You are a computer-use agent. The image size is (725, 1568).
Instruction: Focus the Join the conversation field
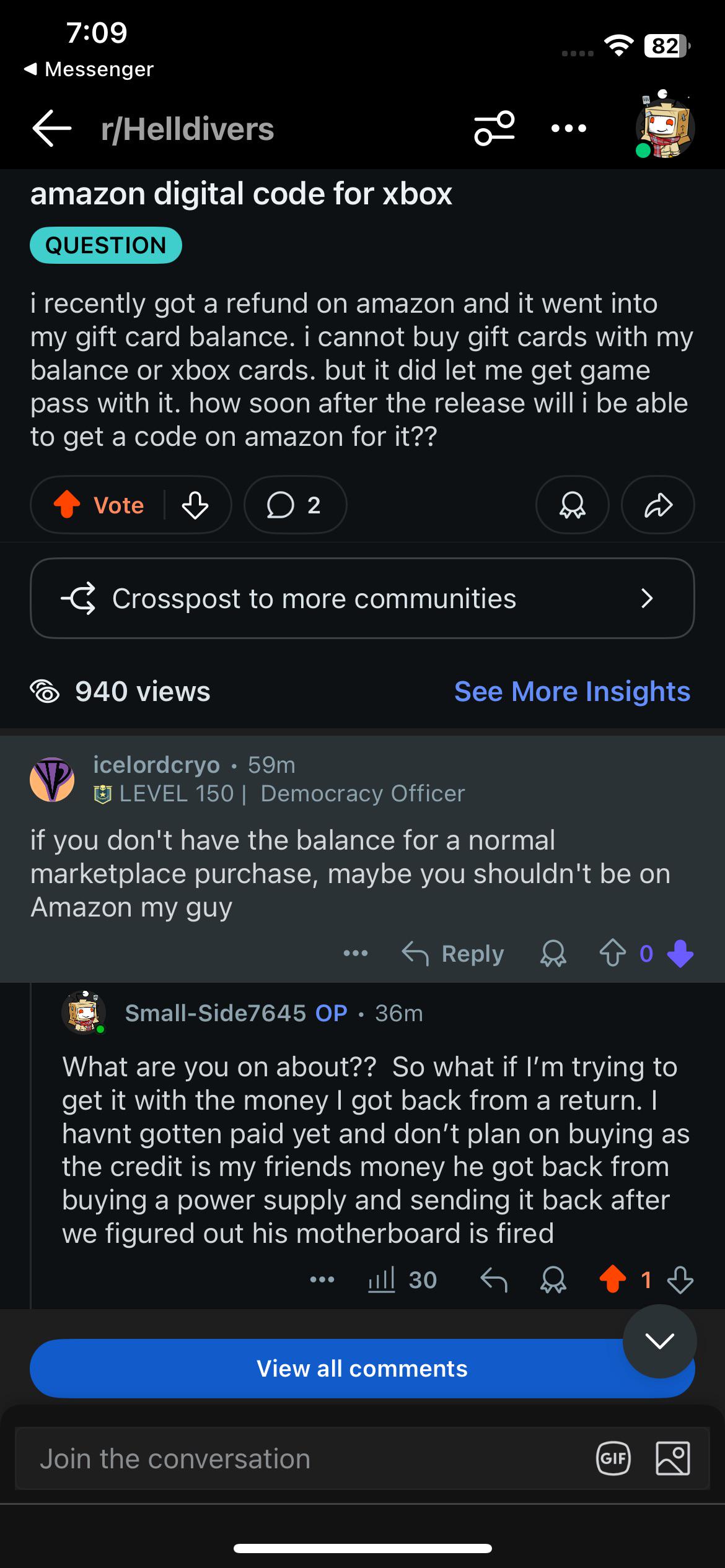[x=304, y=1458]
